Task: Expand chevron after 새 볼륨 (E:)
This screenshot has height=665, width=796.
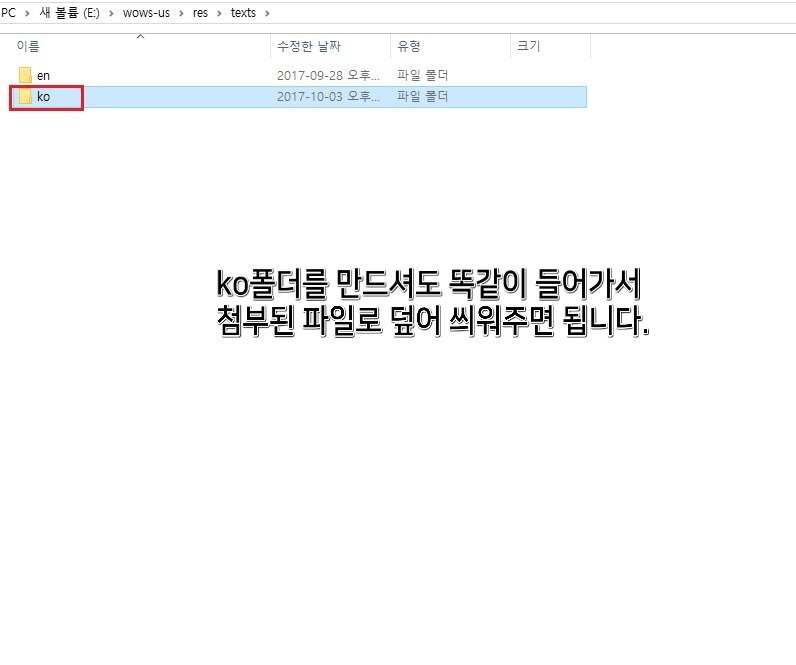Action: (111, 14)
